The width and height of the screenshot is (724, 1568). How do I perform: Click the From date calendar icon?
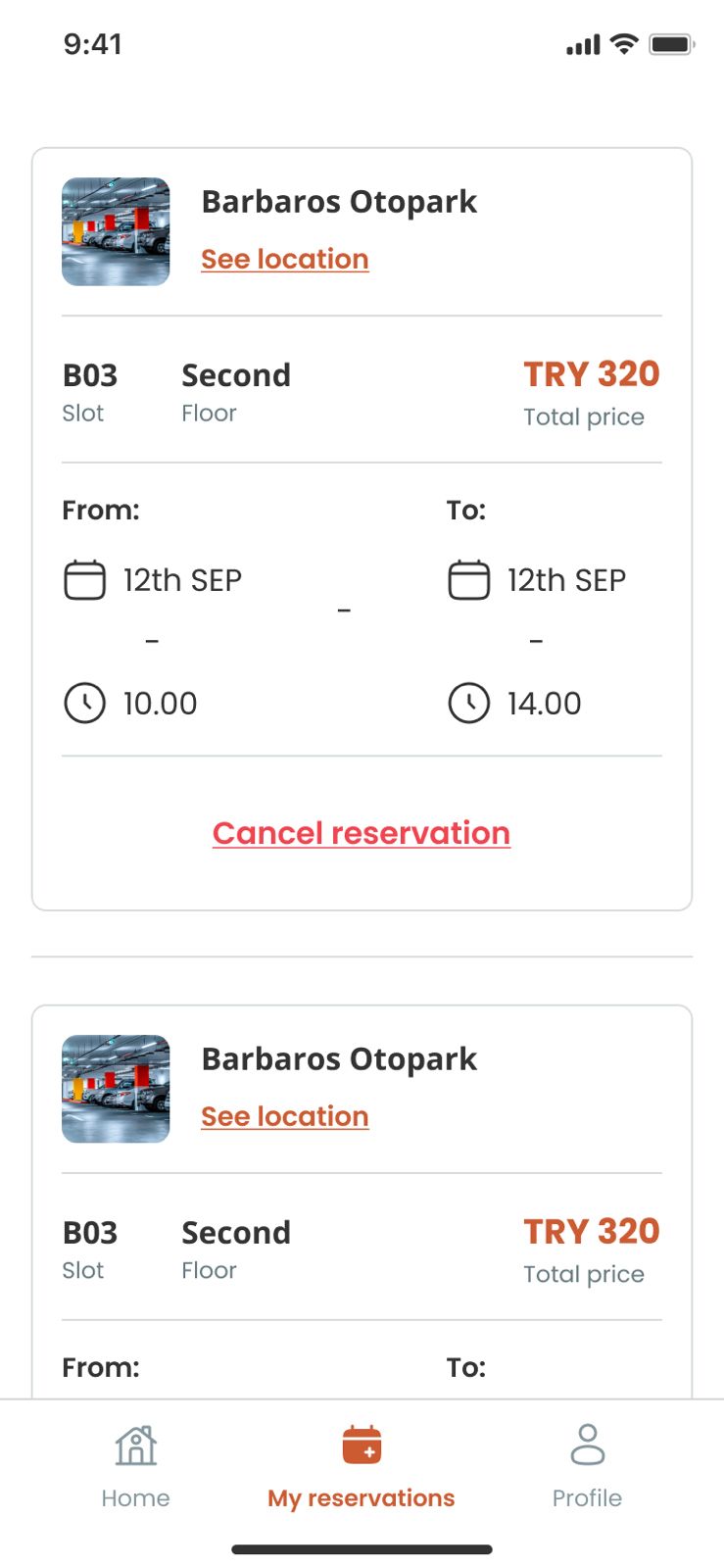point(84,579)
